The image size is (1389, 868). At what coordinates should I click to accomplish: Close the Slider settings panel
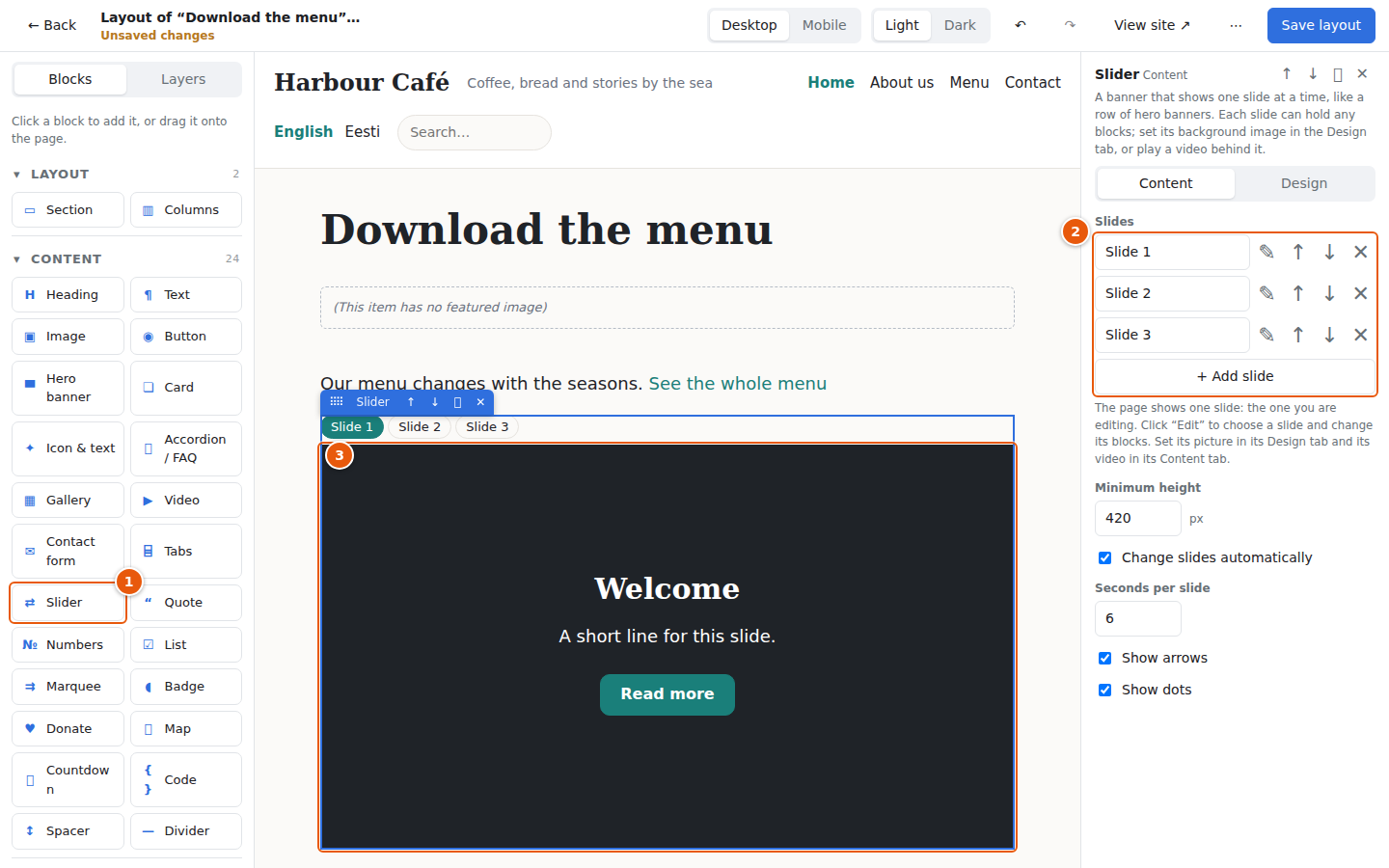(1362, 74)
